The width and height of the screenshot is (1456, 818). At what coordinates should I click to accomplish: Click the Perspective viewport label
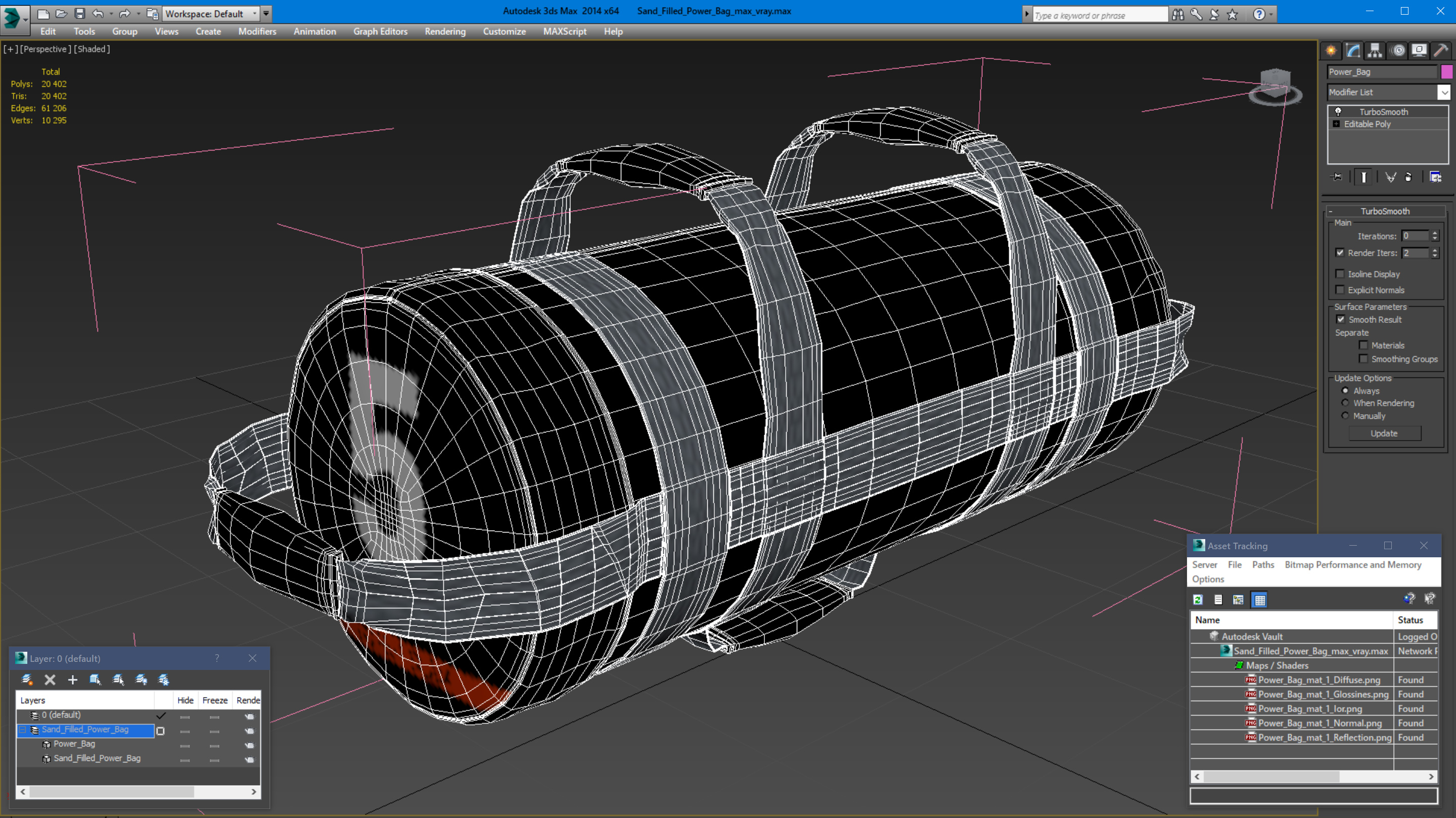pos(45,49)
